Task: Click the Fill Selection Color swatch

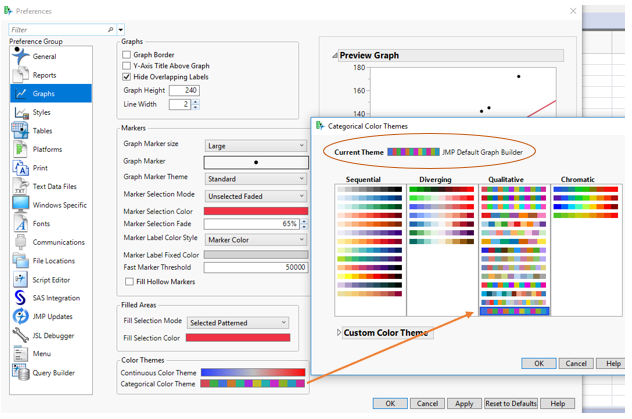Action: (x=238, y=338)
